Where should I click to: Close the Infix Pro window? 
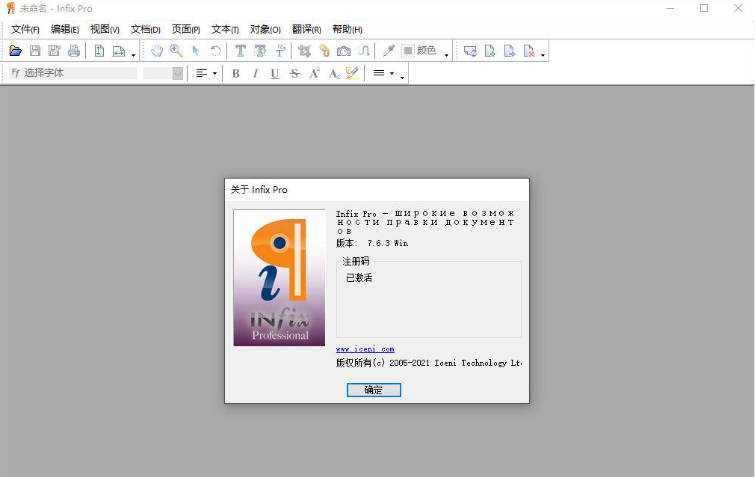(x=738, y=8)
